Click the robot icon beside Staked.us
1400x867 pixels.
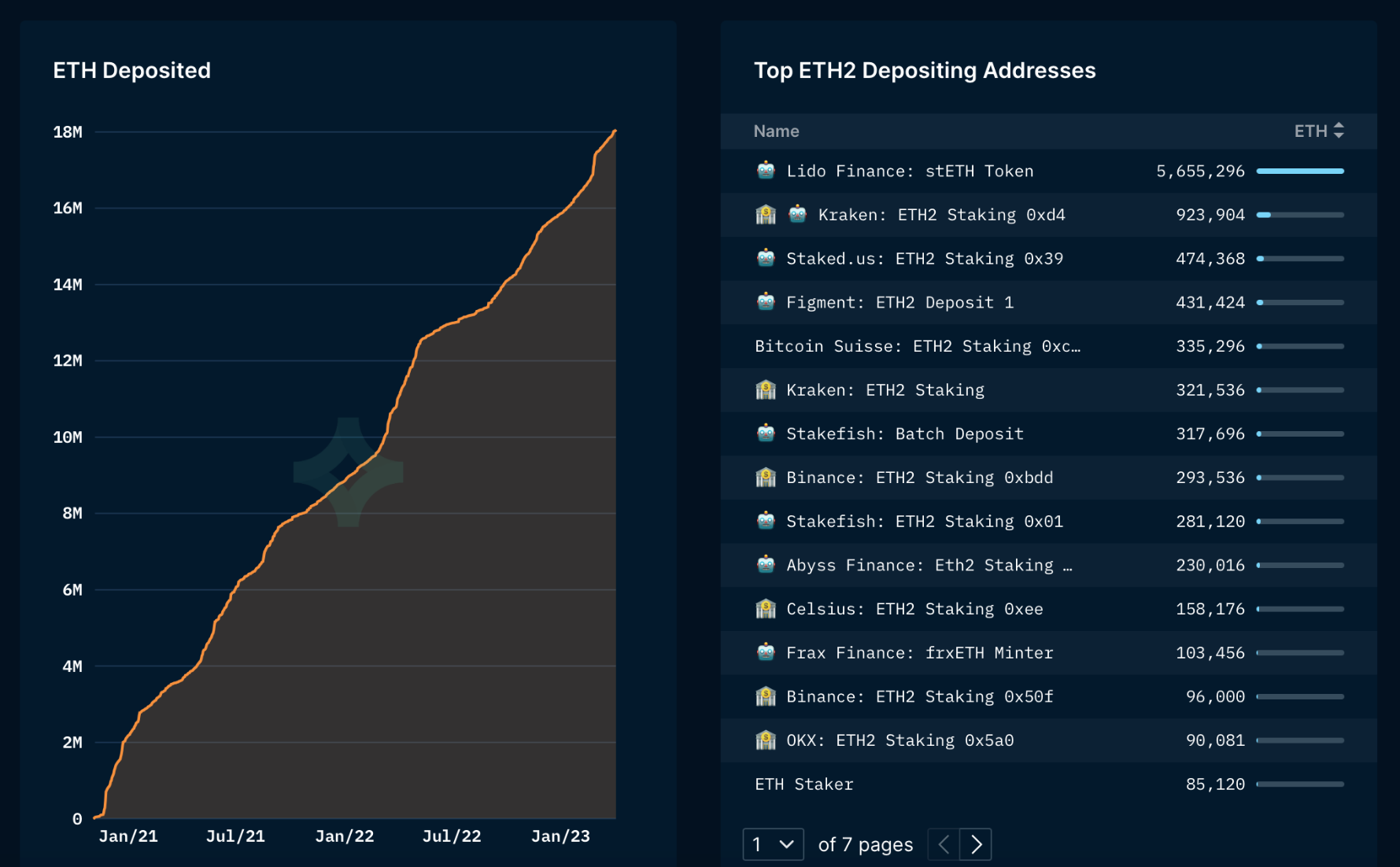[765, 258]
